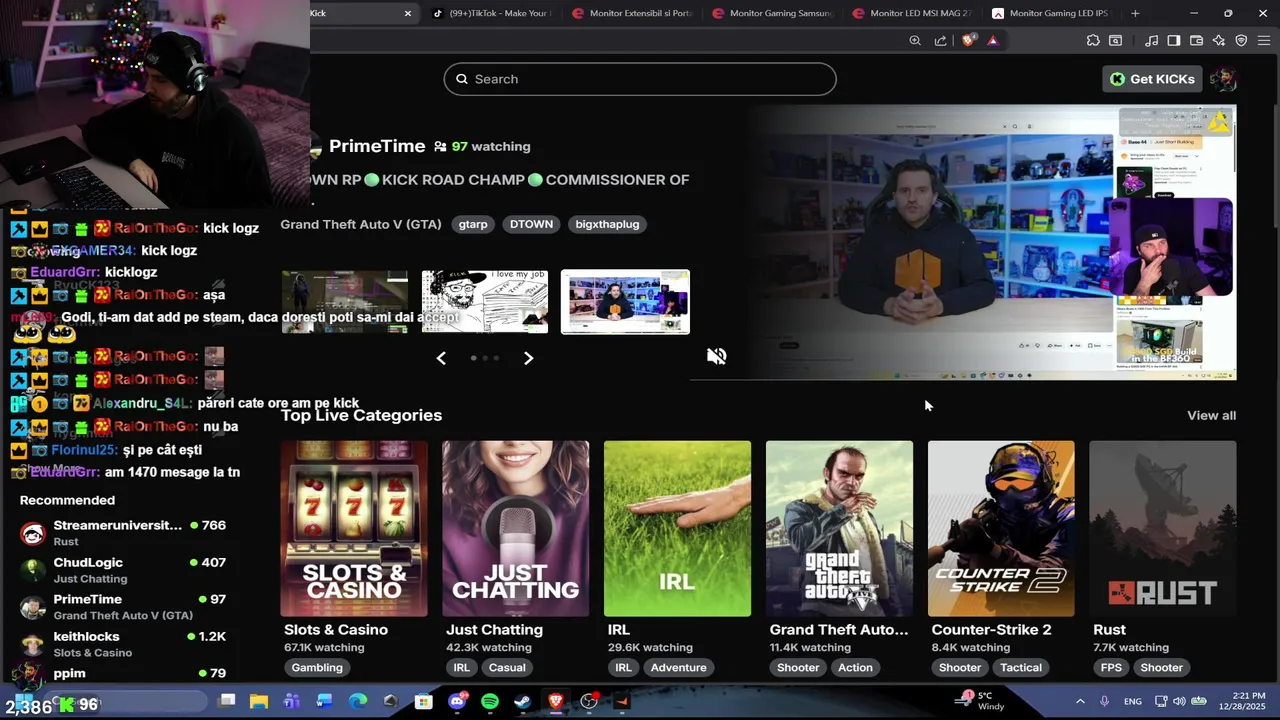The image size is (1280, 720).
Task: Open OBS Studio from the taskbar
Action: [x=589, y=701]
